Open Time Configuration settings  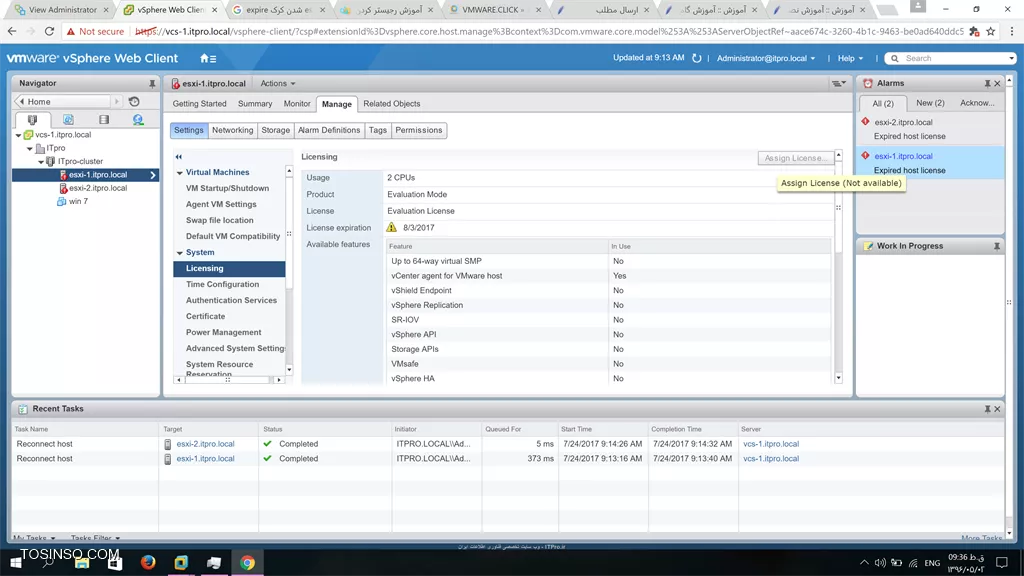[222, 284]
